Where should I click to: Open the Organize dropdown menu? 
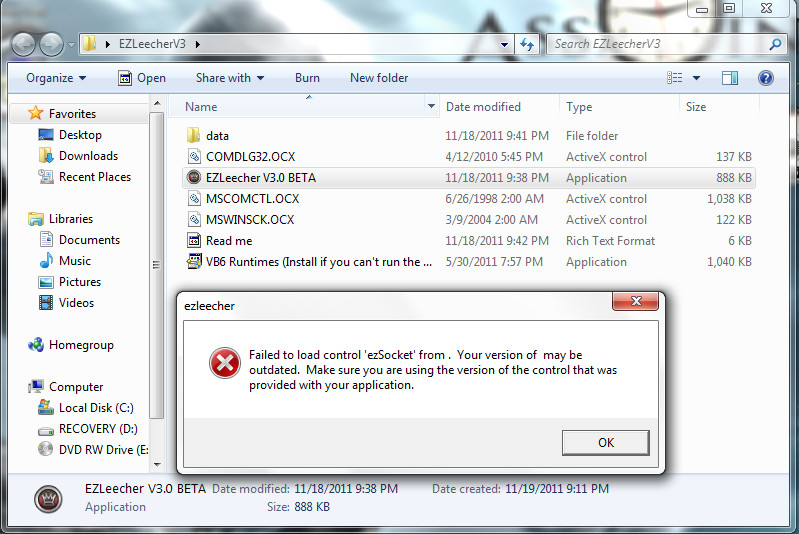tap(56, 78)
